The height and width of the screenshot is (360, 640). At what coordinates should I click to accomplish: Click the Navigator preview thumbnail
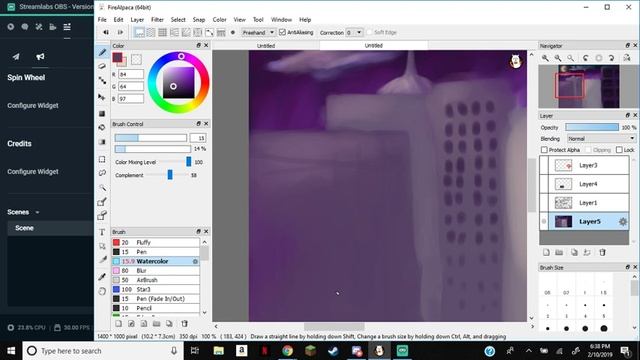point(588,86)
